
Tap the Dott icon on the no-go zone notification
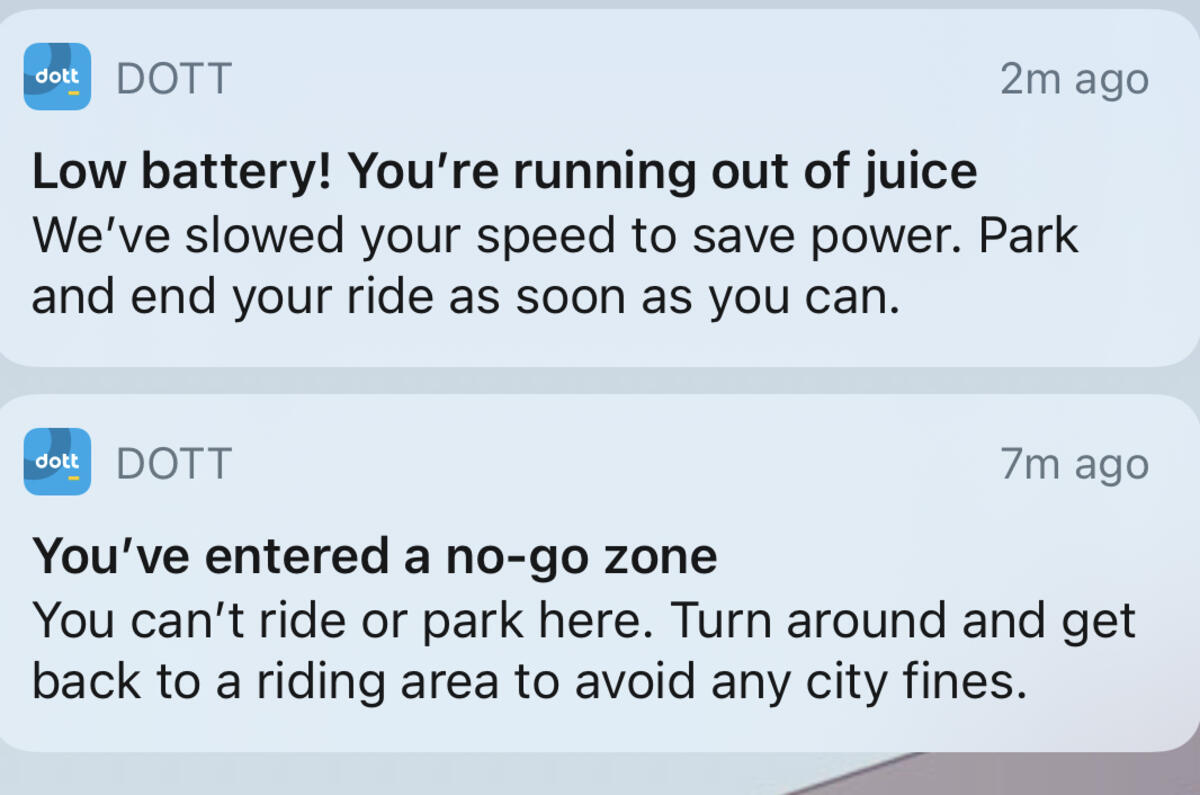57,462
